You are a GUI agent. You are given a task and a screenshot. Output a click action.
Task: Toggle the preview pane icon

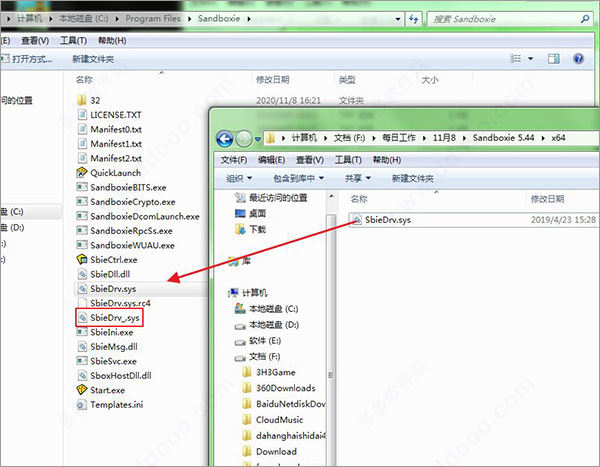[553, 59]
